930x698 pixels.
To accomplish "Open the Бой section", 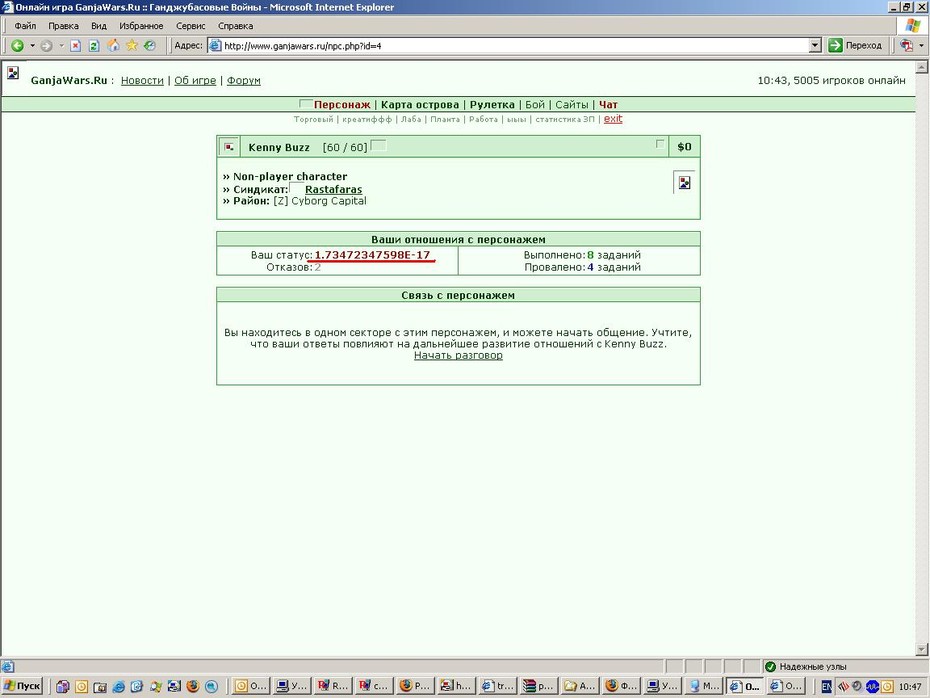I will tap(535, 104).
